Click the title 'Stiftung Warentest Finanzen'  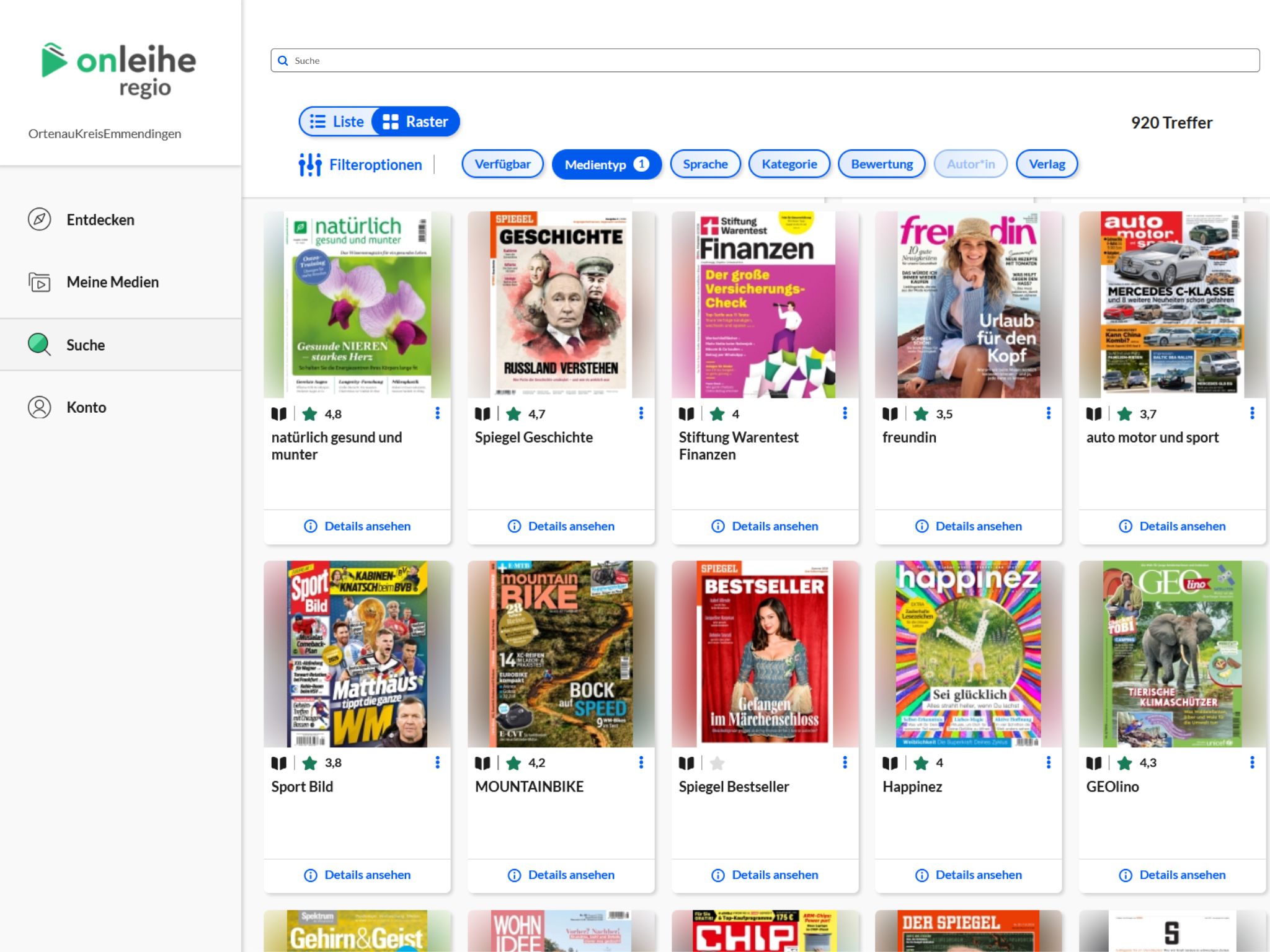[x=739, y=446]
